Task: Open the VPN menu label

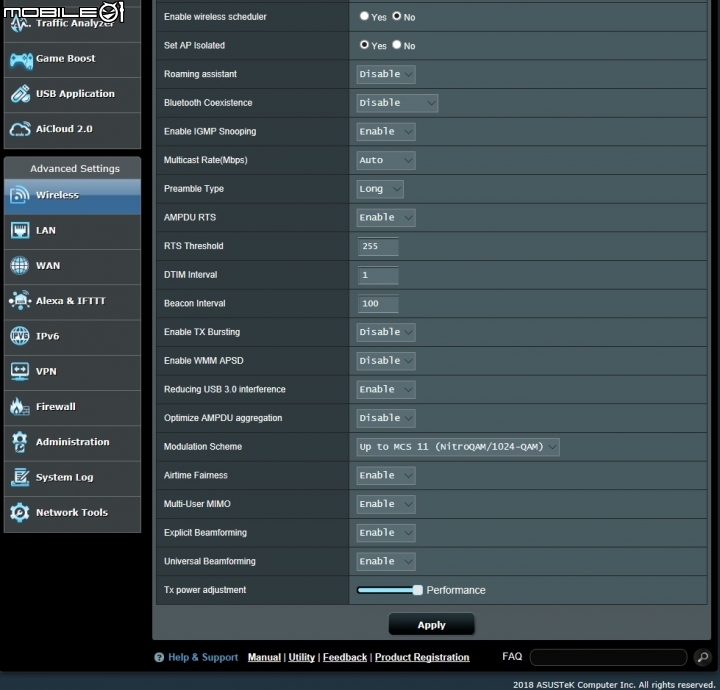Action: pyautogui.click(x=46, y=371)
